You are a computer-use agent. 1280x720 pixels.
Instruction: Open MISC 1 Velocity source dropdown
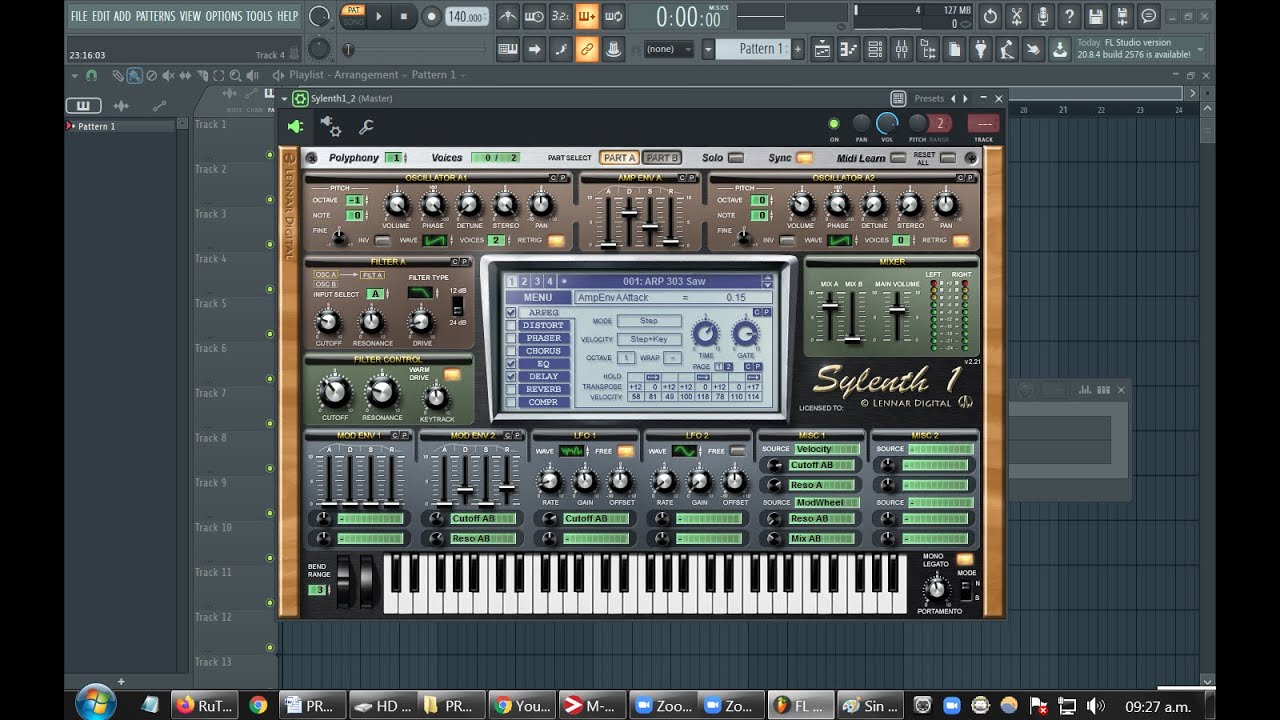click(826, 449)
